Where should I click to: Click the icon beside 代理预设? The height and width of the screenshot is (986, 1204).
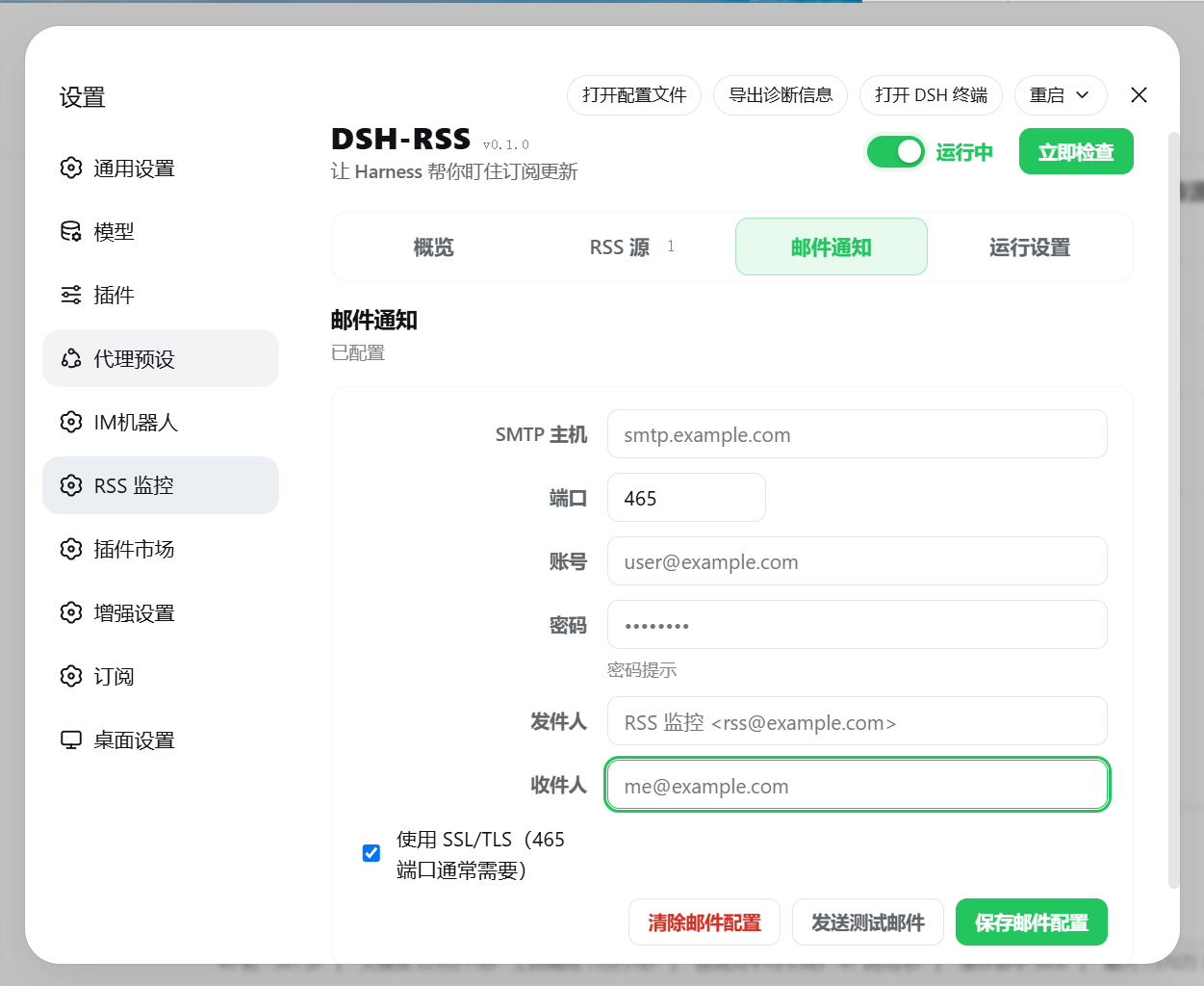pyautogui.click(x=71, y=358)
